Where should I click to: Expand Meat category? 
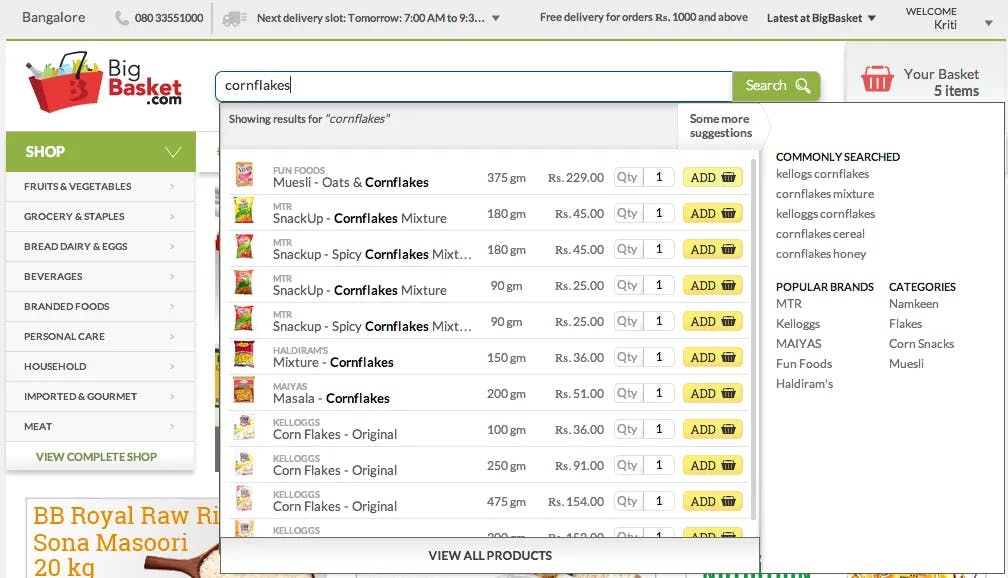pyautogui.click(x=100, y=426)
